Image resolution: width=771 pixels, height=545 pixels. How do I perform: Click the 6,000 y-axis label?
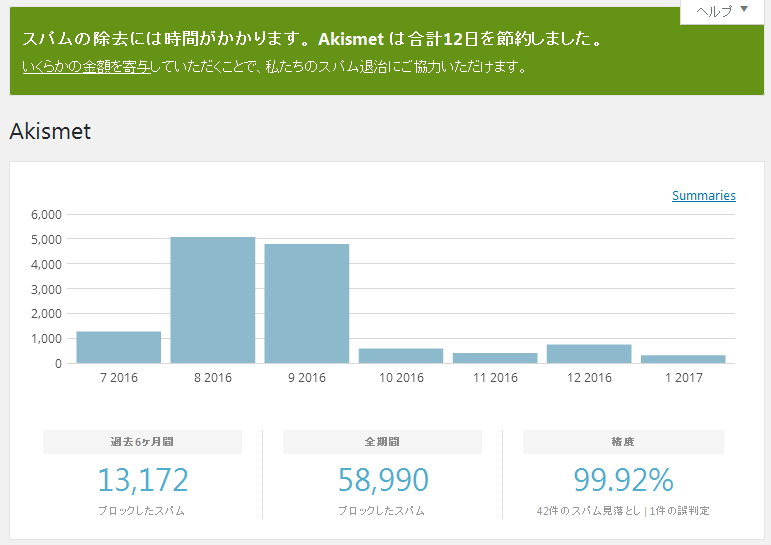point(46,214)
